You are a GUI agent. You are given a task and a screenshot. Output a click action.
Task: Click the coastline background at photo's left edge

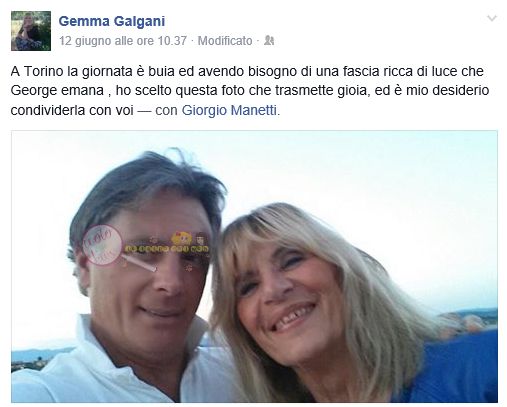coord(37,358)
